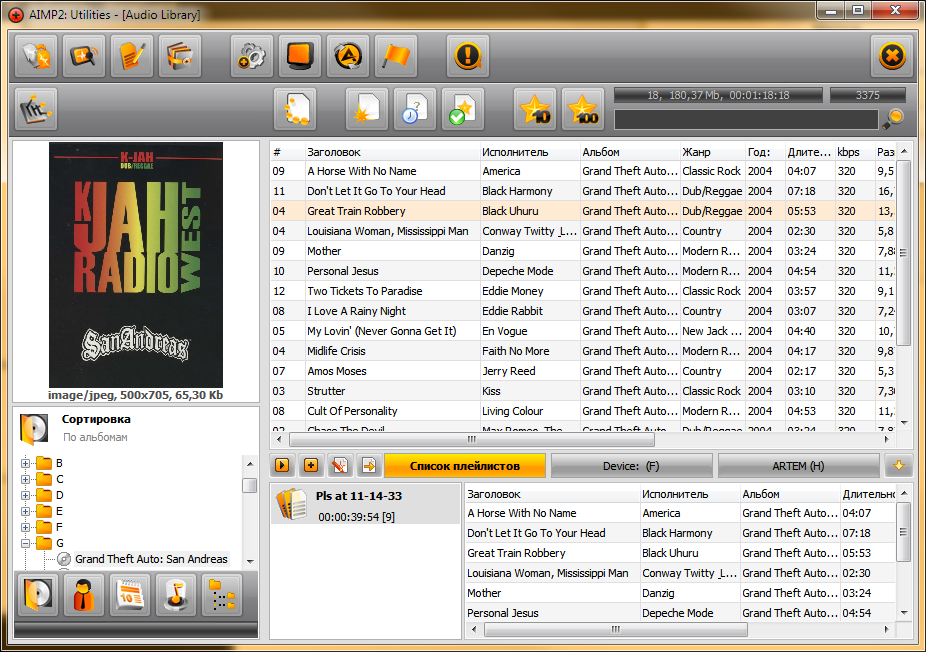Open the tag editor pencil icon
This screenshot has width=926, height=652.
(132, 56)
